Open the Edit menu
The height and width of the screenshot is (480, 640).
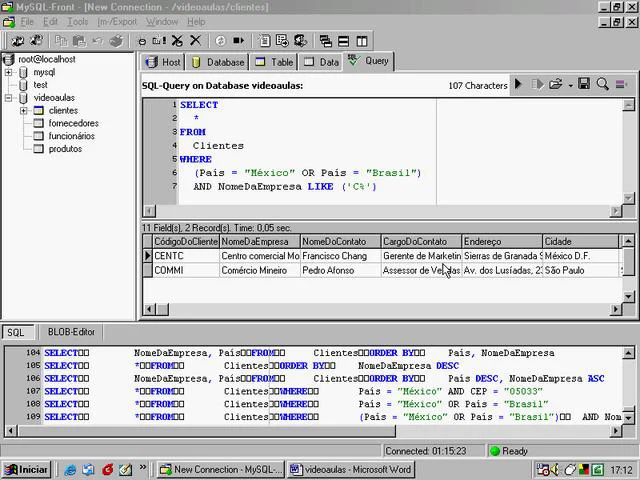[51, 22]
